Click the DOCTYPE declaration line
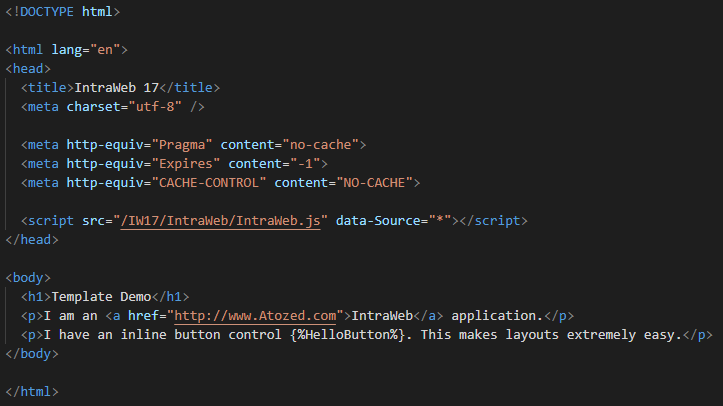 tap(62, 12)
